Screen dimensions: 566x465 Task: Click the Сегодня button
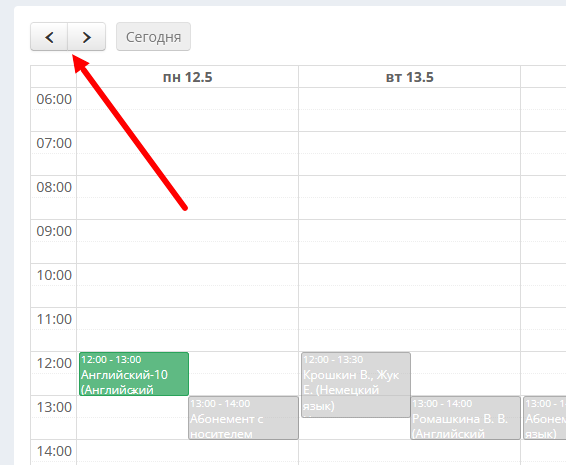click(153, 37)
